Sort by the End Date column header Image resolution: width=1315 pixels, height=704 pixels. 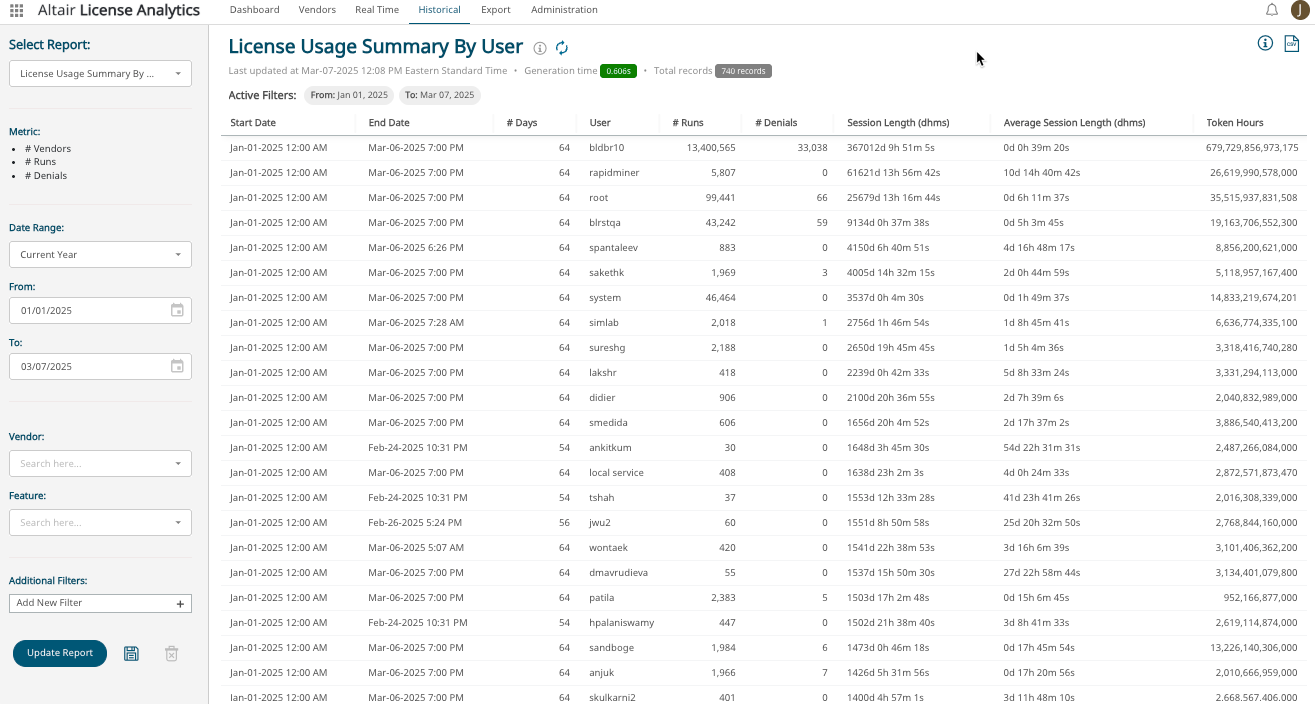pos(389,123)
